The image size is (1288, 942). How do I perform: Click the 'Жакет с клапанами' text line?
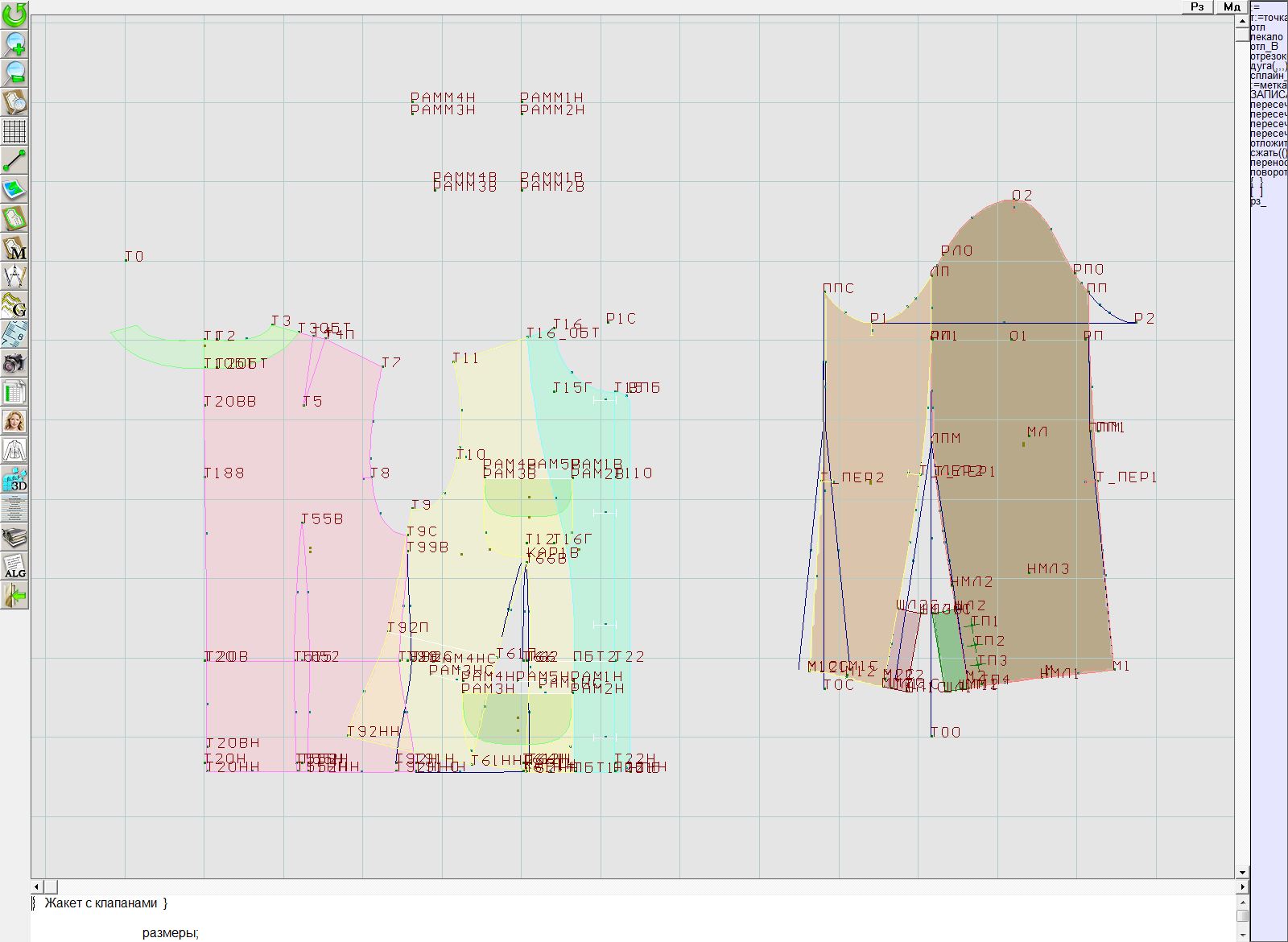(101, 903)
